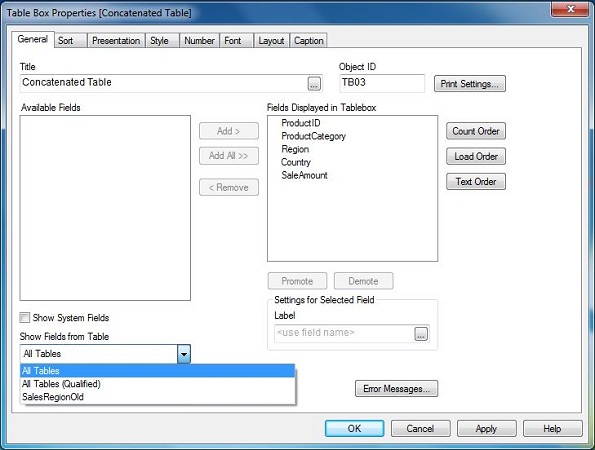Choose All Tables (Qualified) option
The height and width of the screenshot is (450, 595).
(x=157, y=384)
